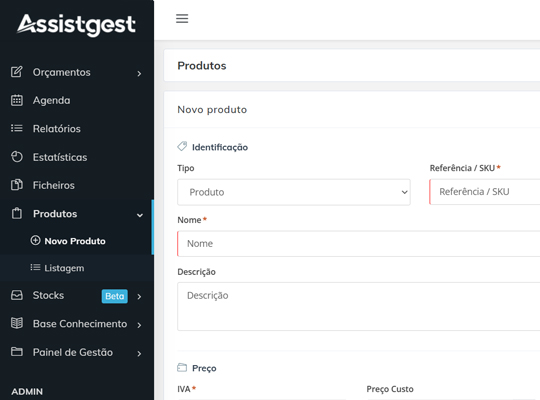Expand the Orçamentos submenu chevron
540x400 pixels.
(x=139, y=73)
